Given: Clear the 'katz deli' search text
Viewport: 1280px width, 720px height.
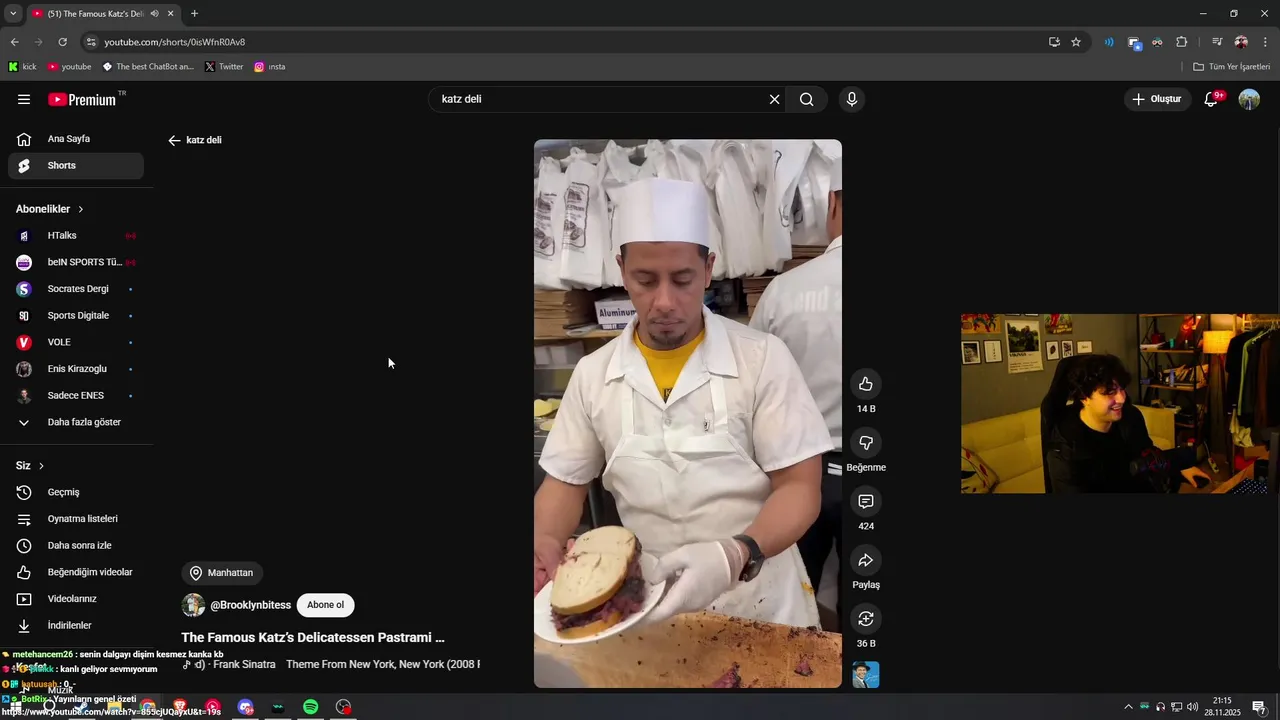Looking at the screenshot, I should 774,99.
